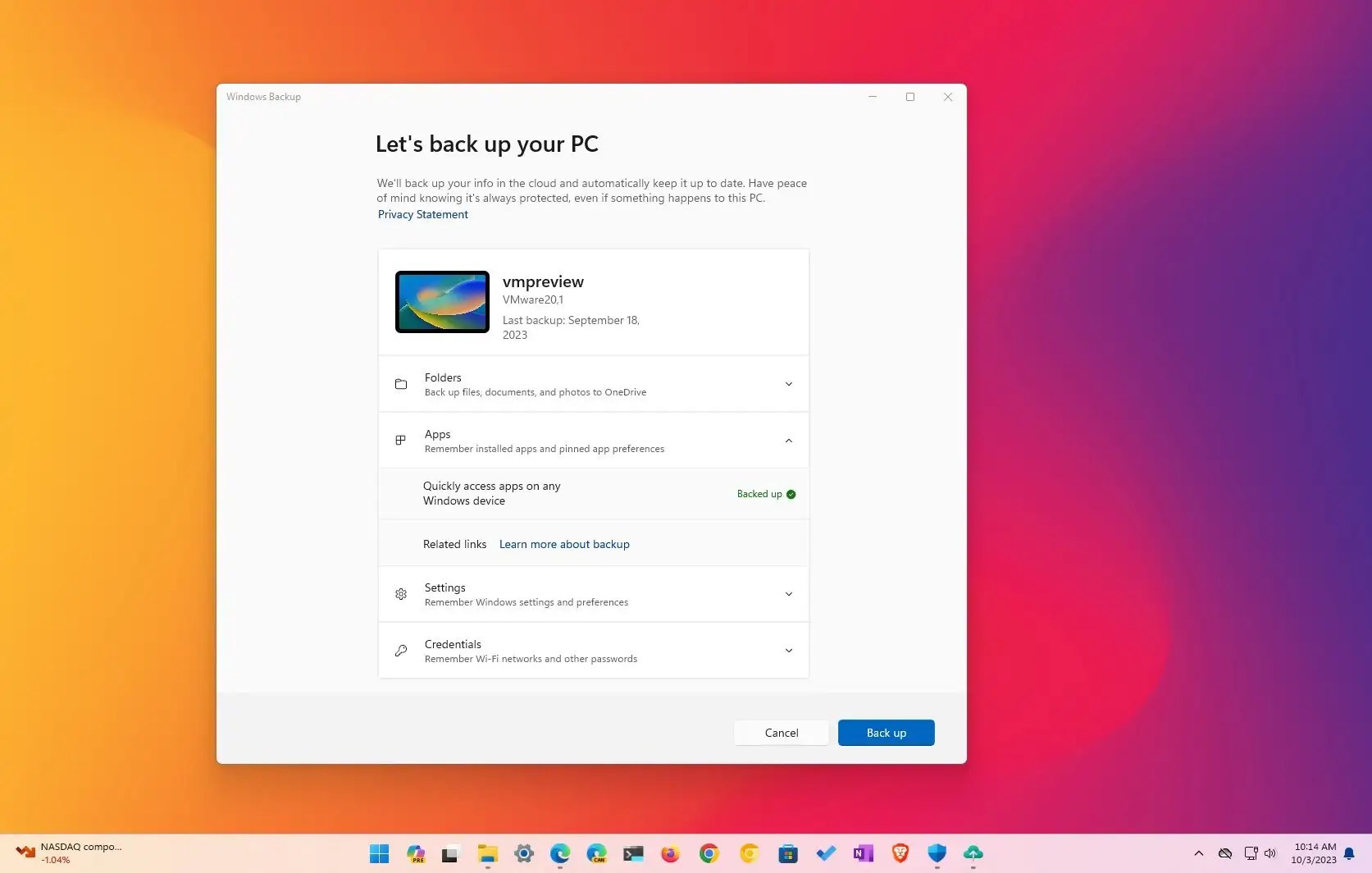1372x873 pixels.
Task: Open Windows Security from the taskbar
Action: click(937, 853)
